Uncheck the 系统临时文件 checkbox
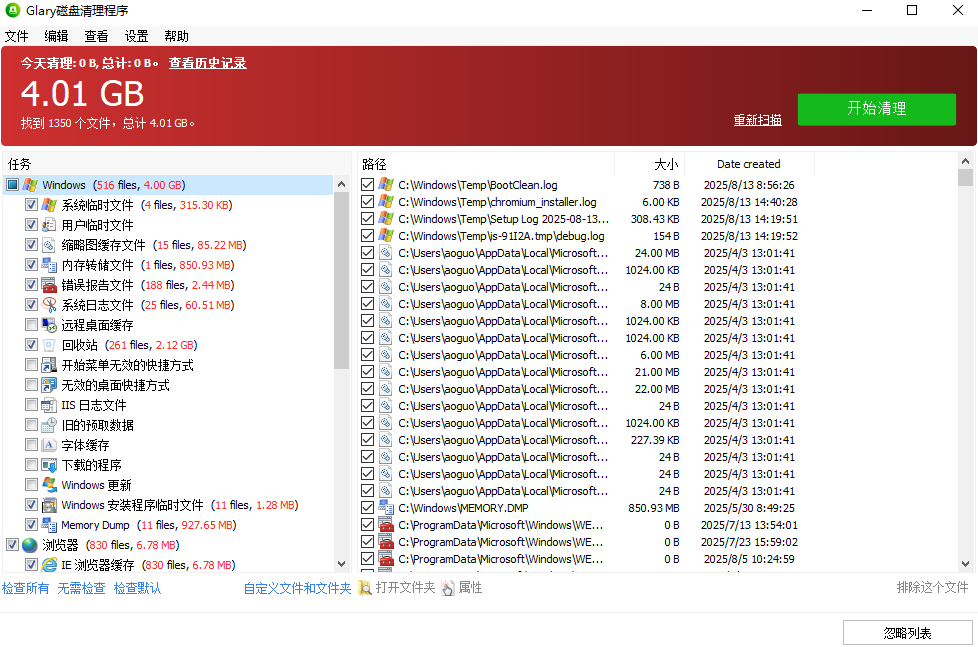The height and width of the screenshot is (647, 978). tap(31, 205)
